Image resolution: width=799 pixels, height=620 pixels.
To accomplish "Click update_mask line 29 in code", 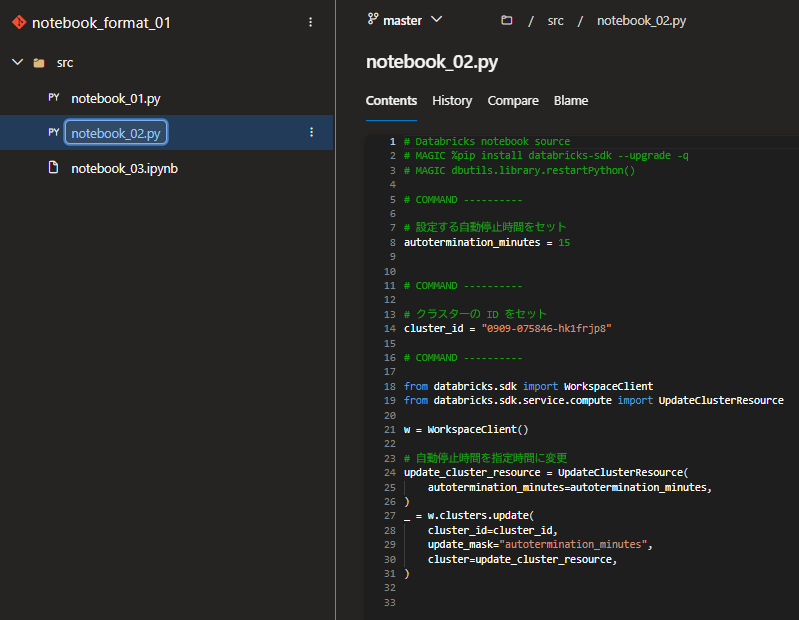I will pyautogui.click(x=540, y=545).
